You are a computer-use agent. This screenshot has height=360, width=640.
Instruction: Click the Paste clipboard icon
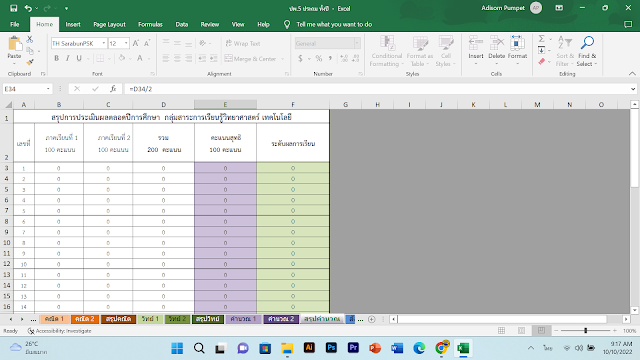click(14, 44)
